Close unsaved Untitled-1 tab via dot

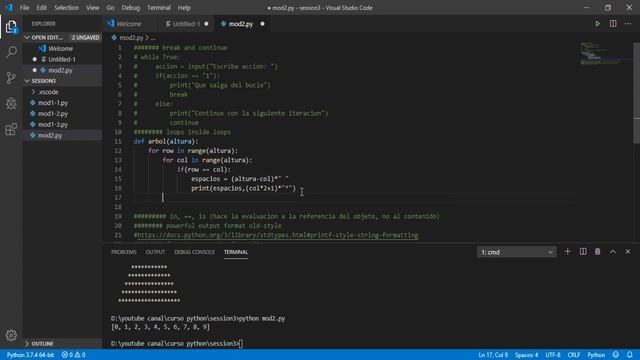206,24
